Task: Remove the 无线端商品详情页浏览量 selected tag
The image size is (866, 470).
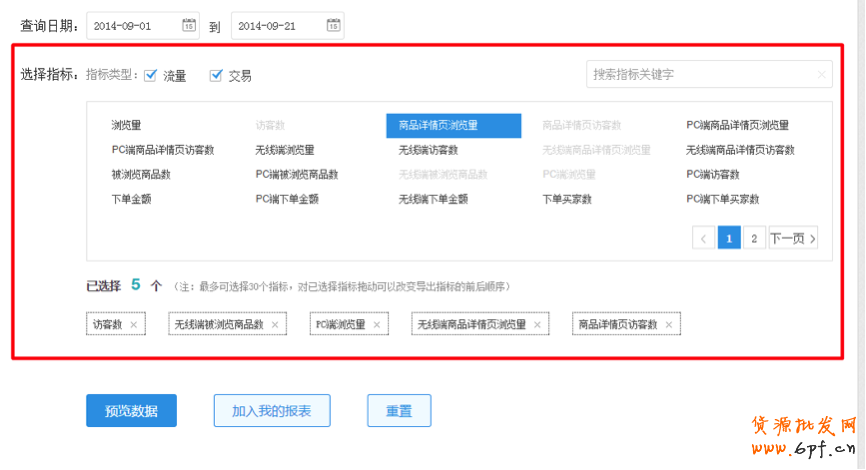Action: (537, 325)
